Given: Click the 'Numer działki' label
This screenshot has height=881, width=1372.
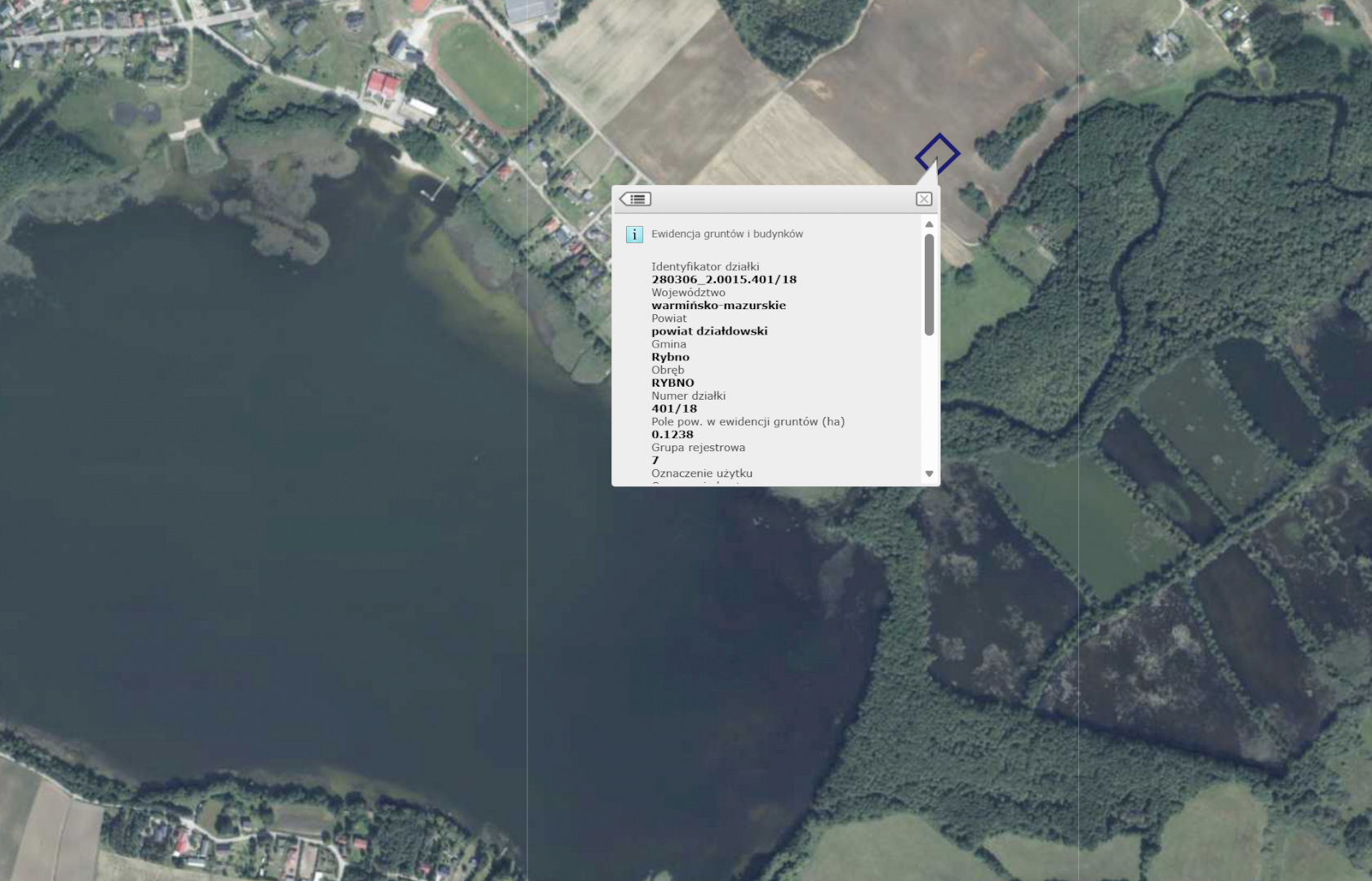Looking at the screenshot, I should pyautogui.click(x=688, y=396).
